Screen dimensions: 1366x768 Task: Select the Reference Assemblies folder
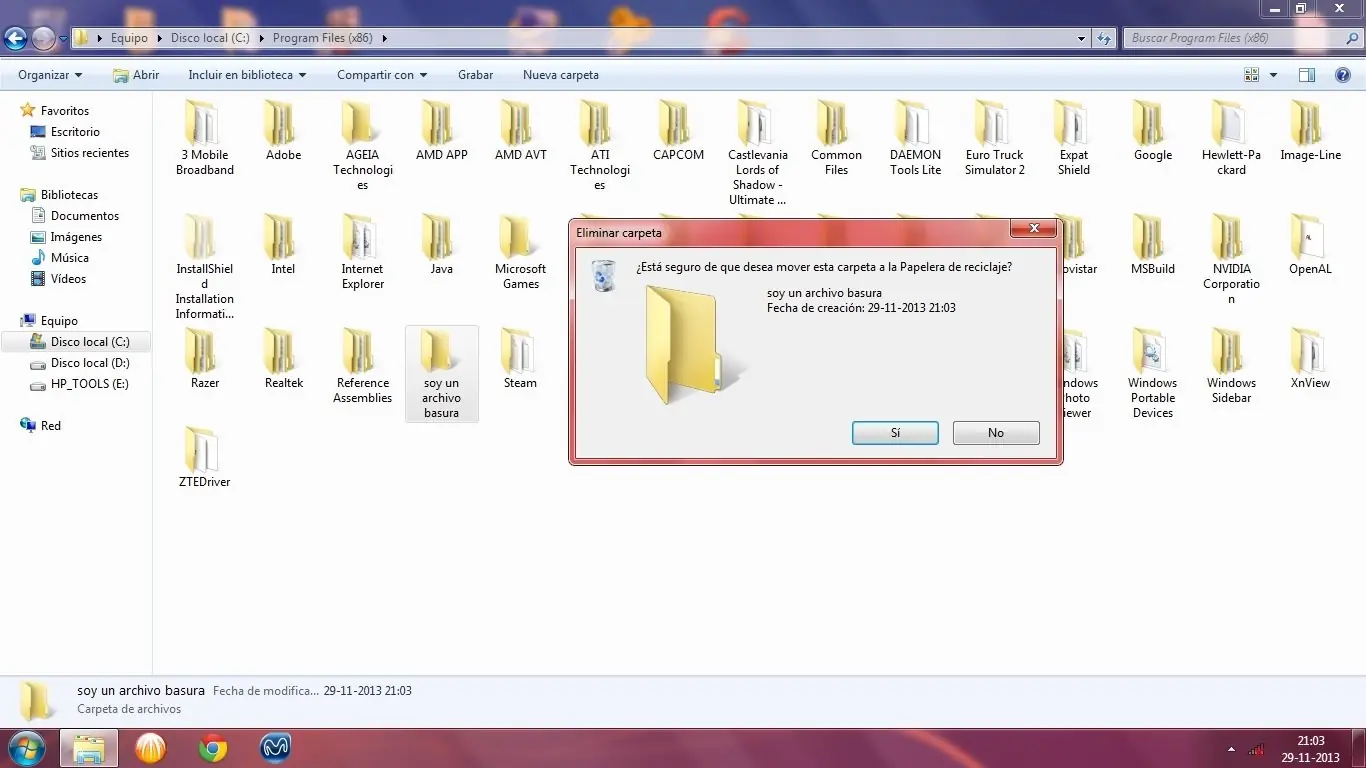click(363, 366)
